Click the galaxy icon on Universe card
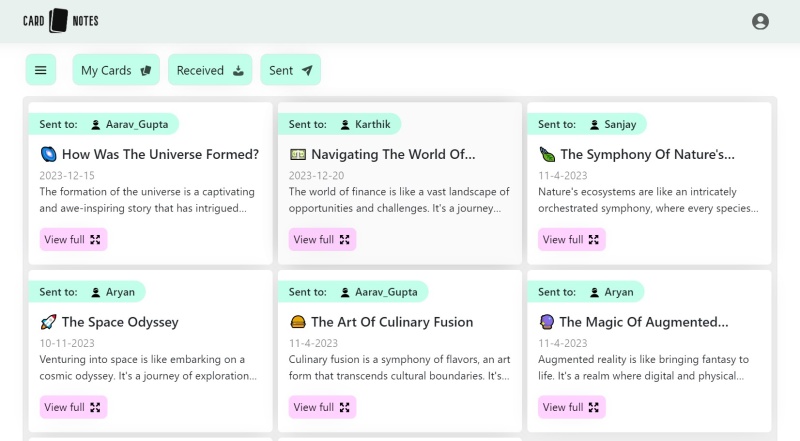This screenshot has height=441, width=800. point(48,155)
